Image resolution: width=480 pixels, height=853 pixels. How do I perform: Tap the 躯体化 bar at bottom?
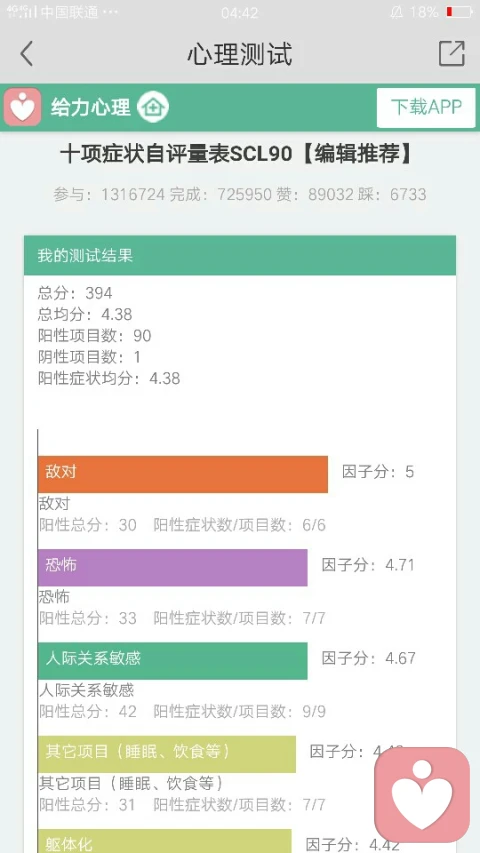(165, 841)
